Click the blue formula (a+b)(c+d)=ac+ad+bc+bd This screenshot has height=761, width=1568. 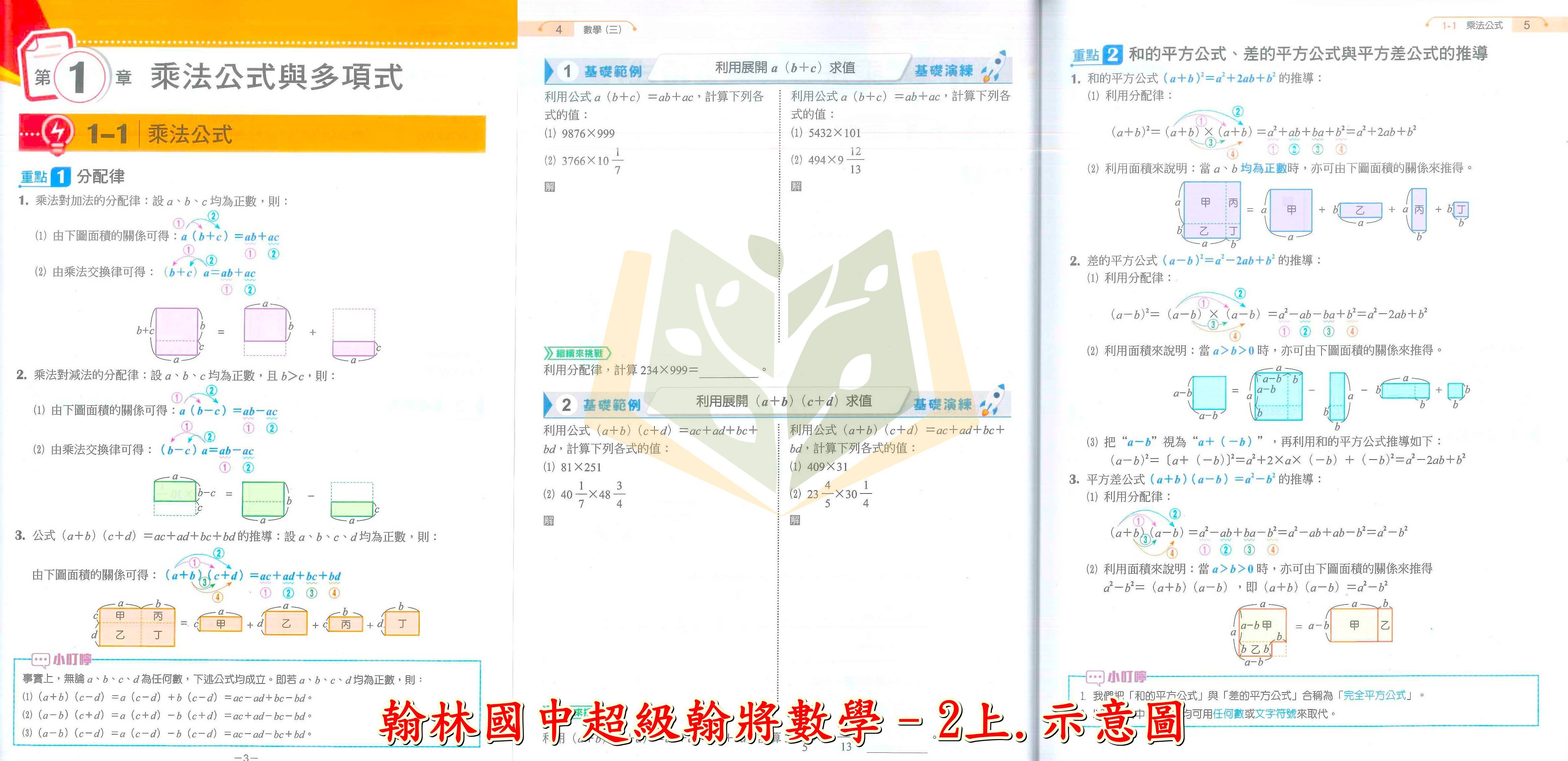tap(253, 575)
